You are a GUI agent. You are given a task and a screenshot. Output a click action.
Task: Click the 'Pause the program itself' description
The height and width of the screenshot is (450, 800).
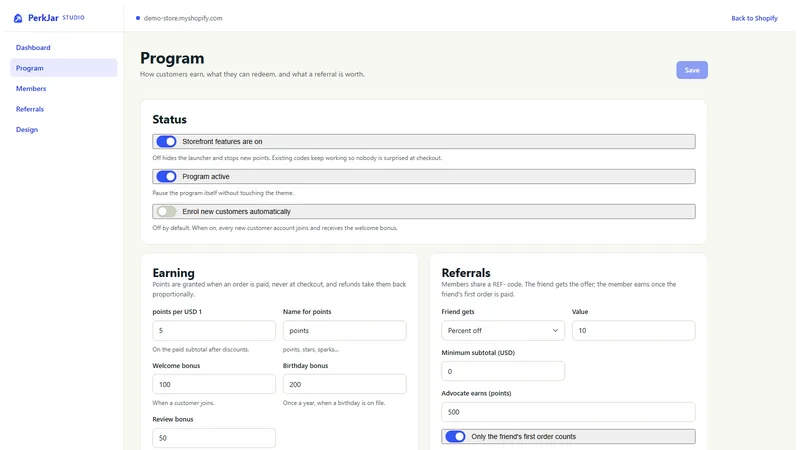pyautogui.click(x=223, y=193)
